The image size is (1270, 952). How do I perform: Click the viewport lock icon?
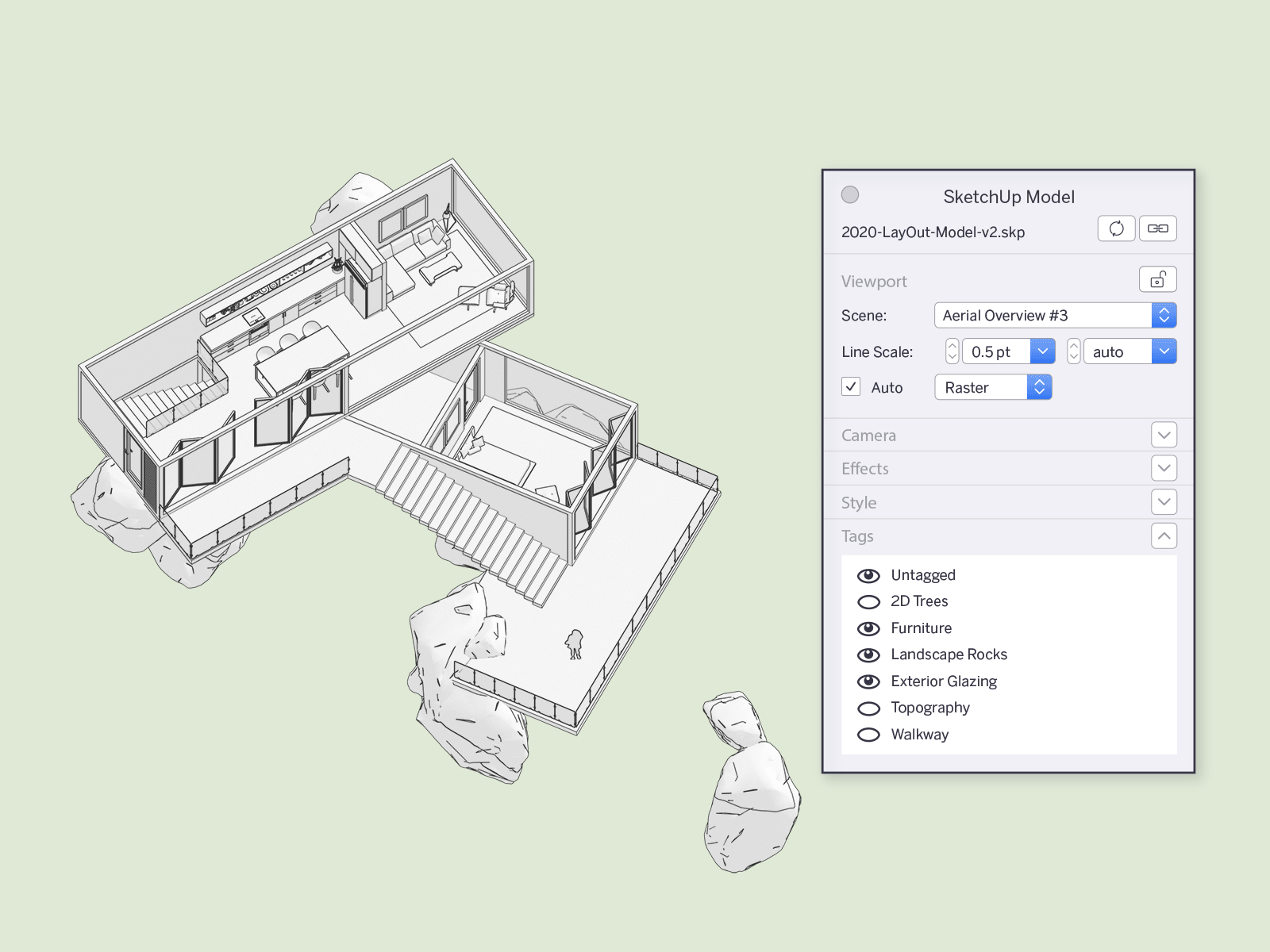1157,279
